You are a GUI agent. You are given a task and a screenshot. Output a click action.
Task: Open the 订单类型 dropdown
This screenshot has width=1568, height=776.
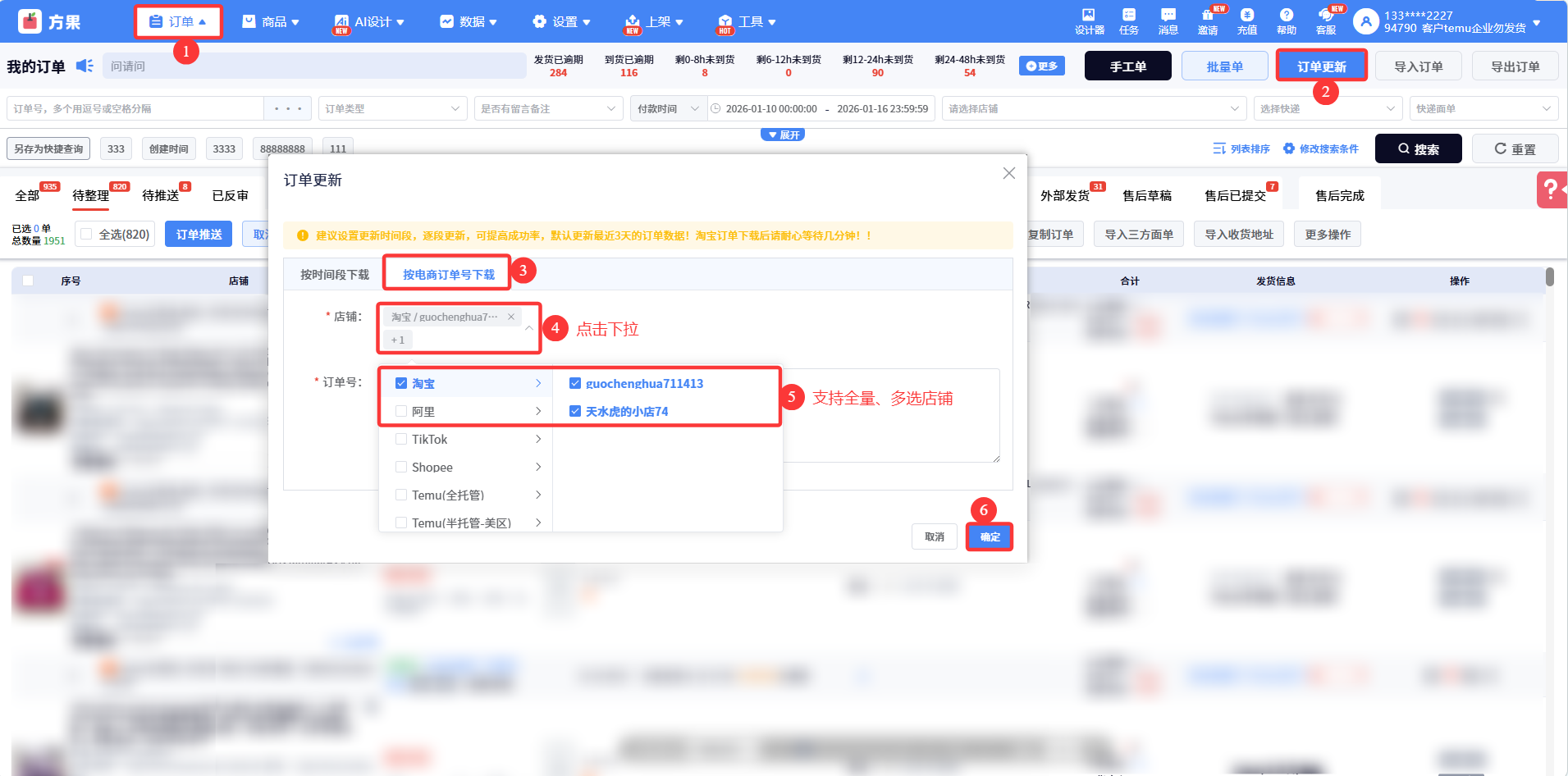tap(392, 108)
